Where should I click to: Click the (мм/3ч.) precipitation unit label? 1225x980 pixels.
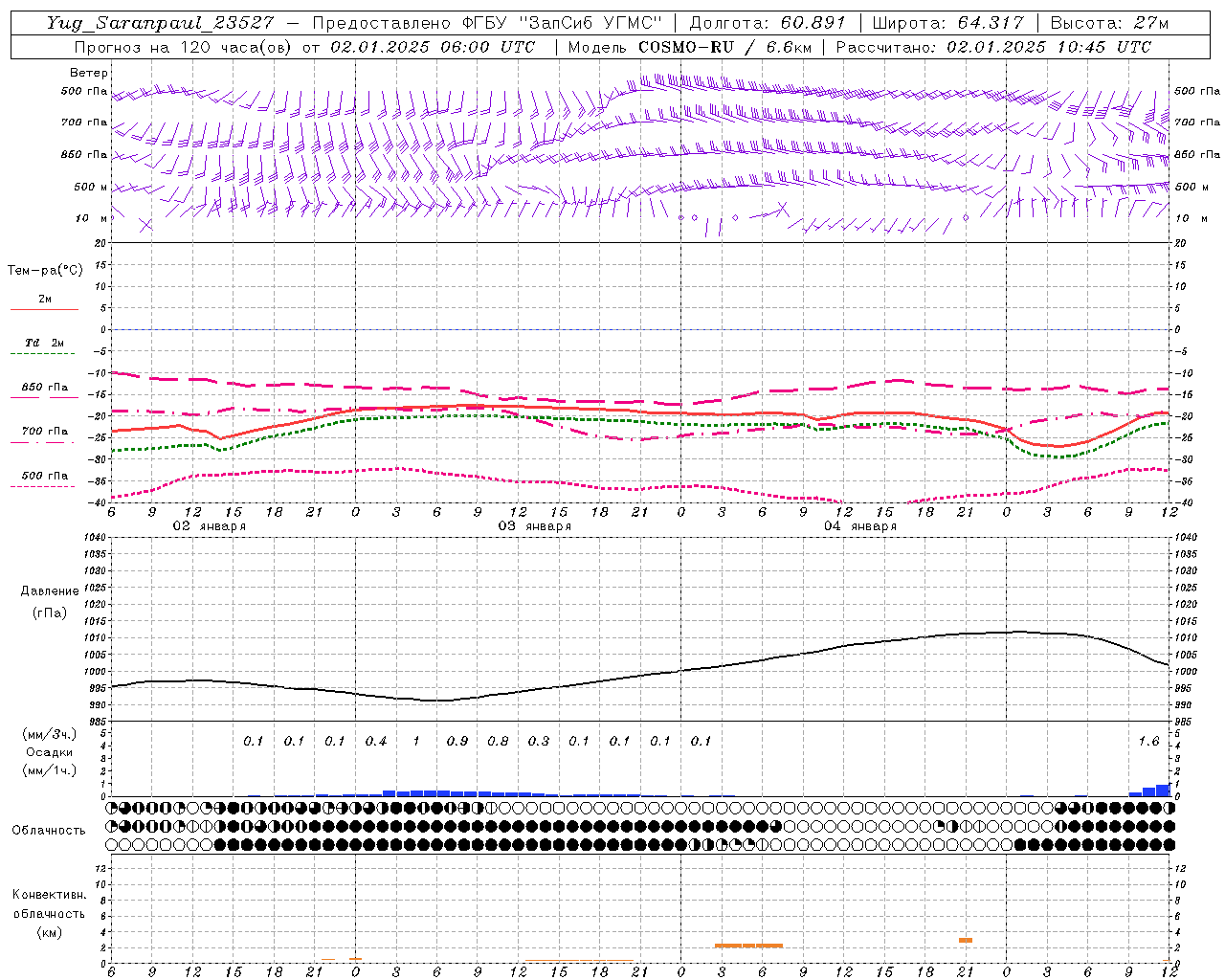tap(50, 734)
